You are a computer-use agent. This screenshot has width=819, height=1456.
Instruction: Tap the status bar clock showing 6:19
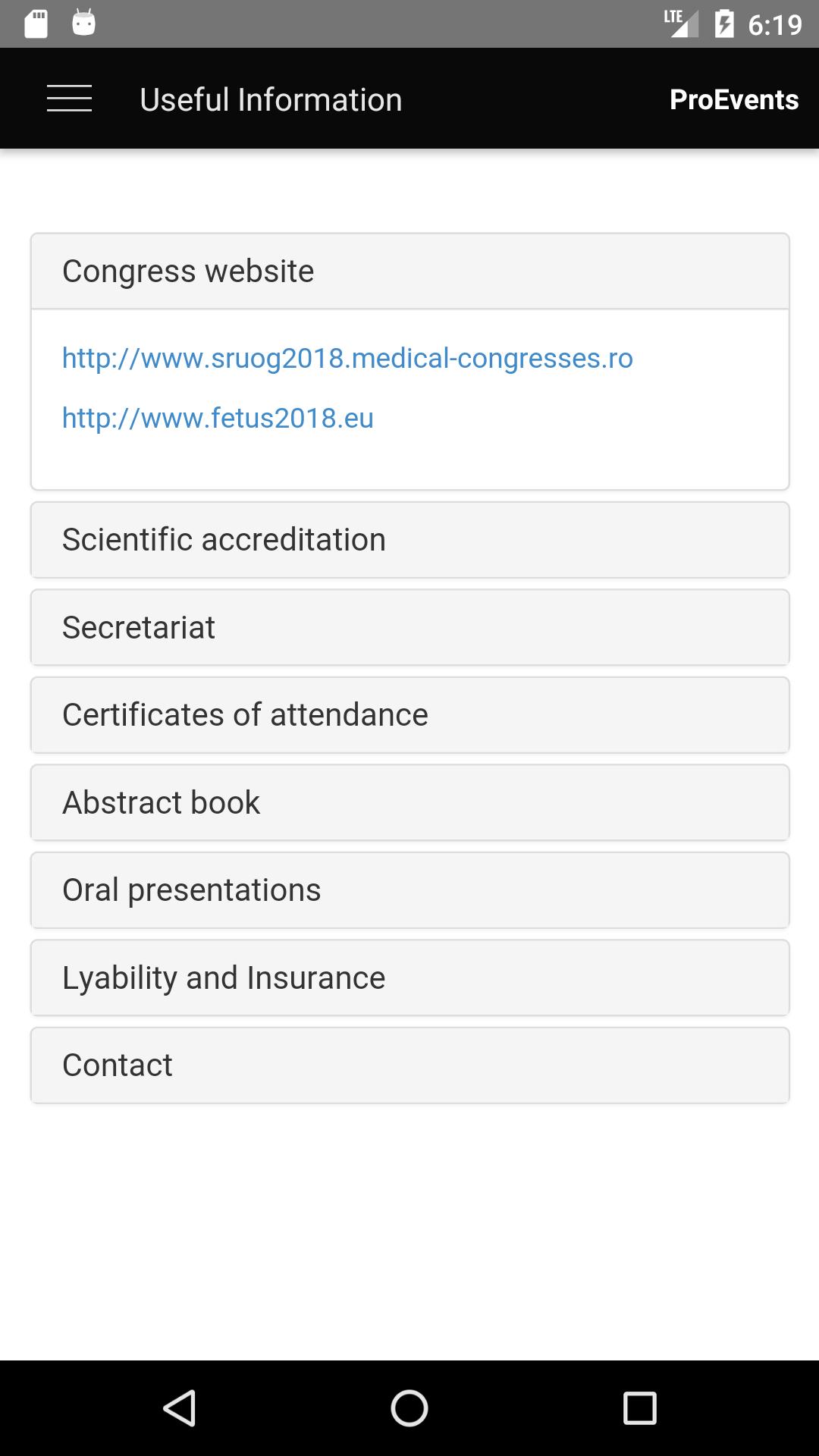point(774,25)
